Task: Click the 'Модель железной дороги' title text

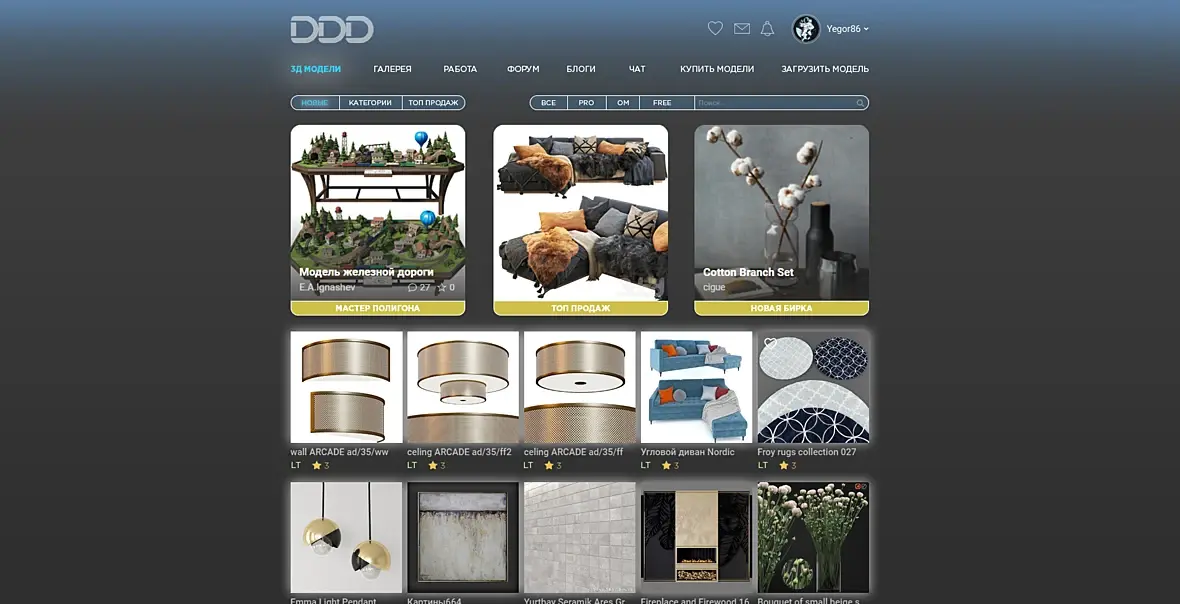Action: click(x=366, y=272)
